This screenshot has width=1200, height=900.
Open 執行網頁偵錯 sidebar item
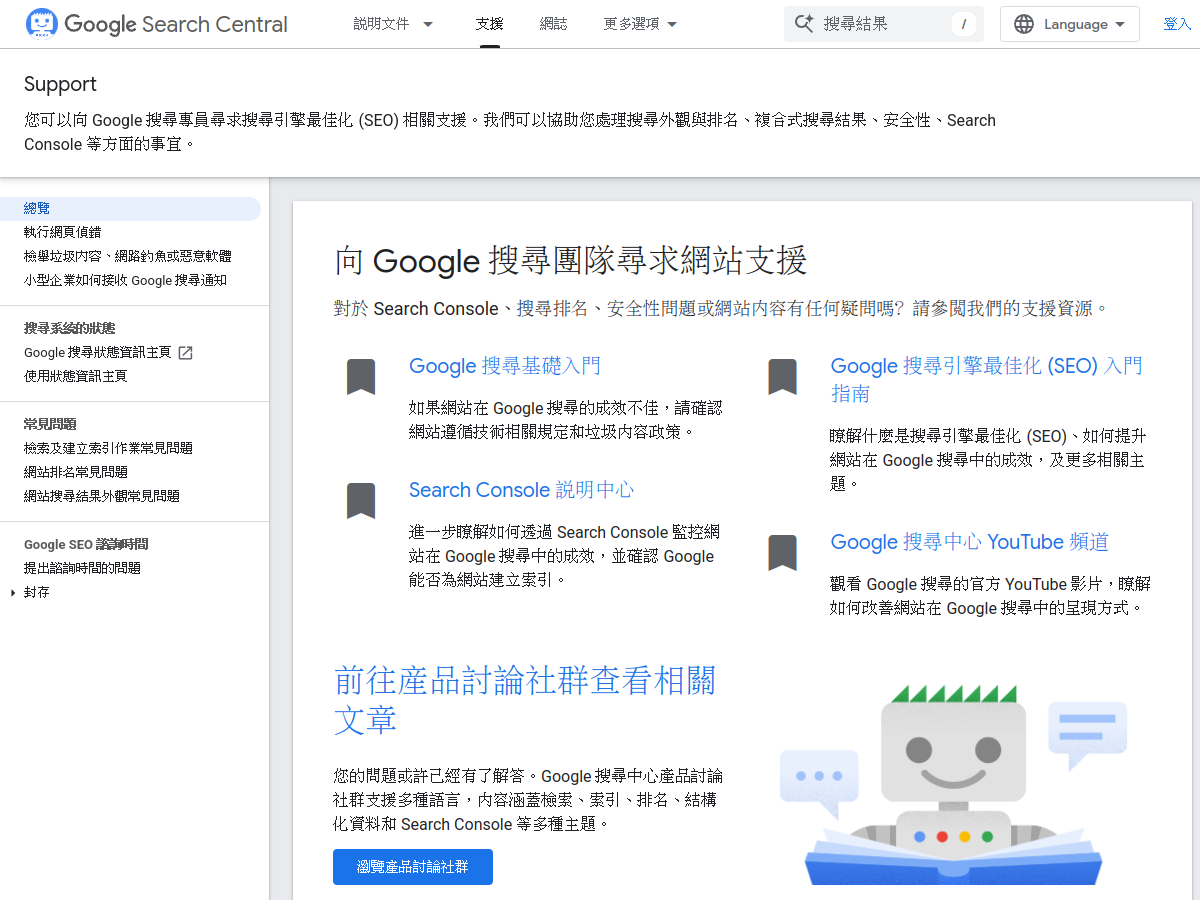coord(63,232)
